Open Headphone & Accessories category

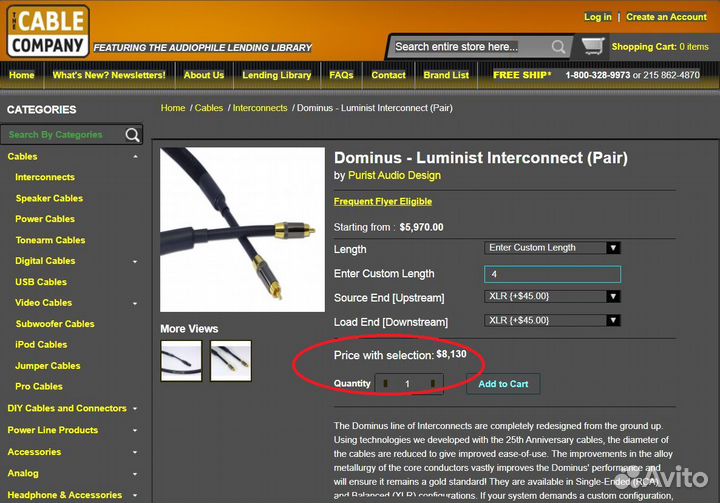65,495
